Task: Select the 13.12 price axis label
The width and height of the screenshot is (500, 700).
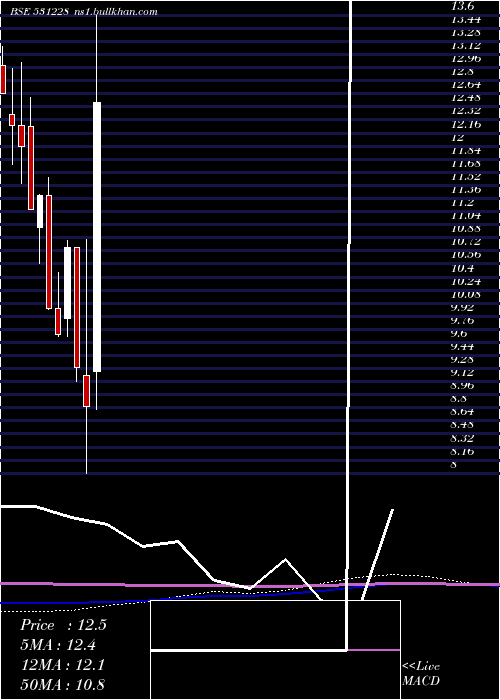Action: click(466, 45)
